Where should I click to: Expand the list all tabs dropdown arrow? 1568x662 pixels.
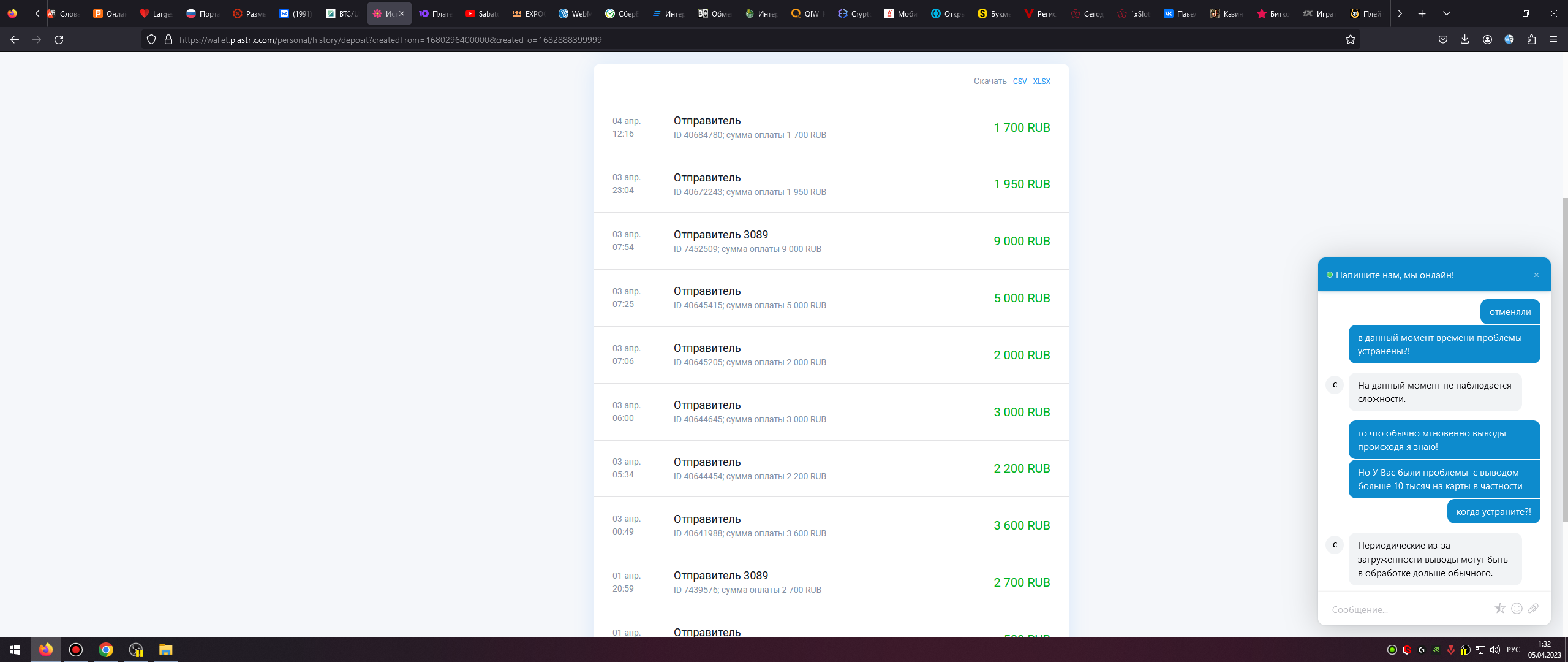coord(1446,13)
